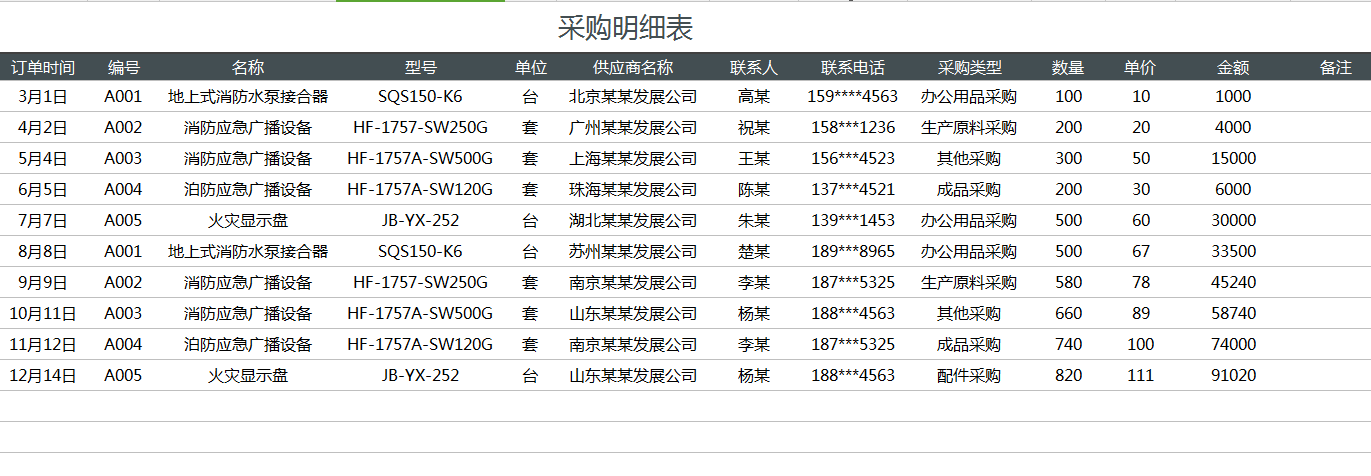Screen dimensions: 1371x476
Task: Select model HF-1757-SW250G in the 4月2日 row
Action: click(421, 128)
